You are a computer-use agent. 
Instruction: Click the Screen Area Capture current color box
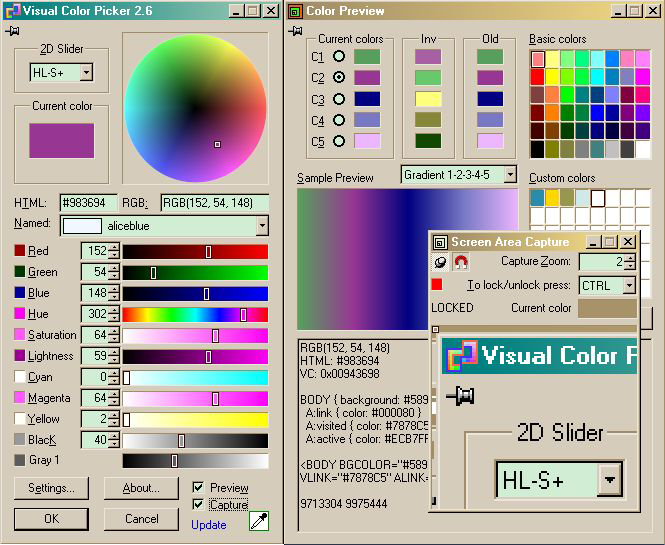607,308
